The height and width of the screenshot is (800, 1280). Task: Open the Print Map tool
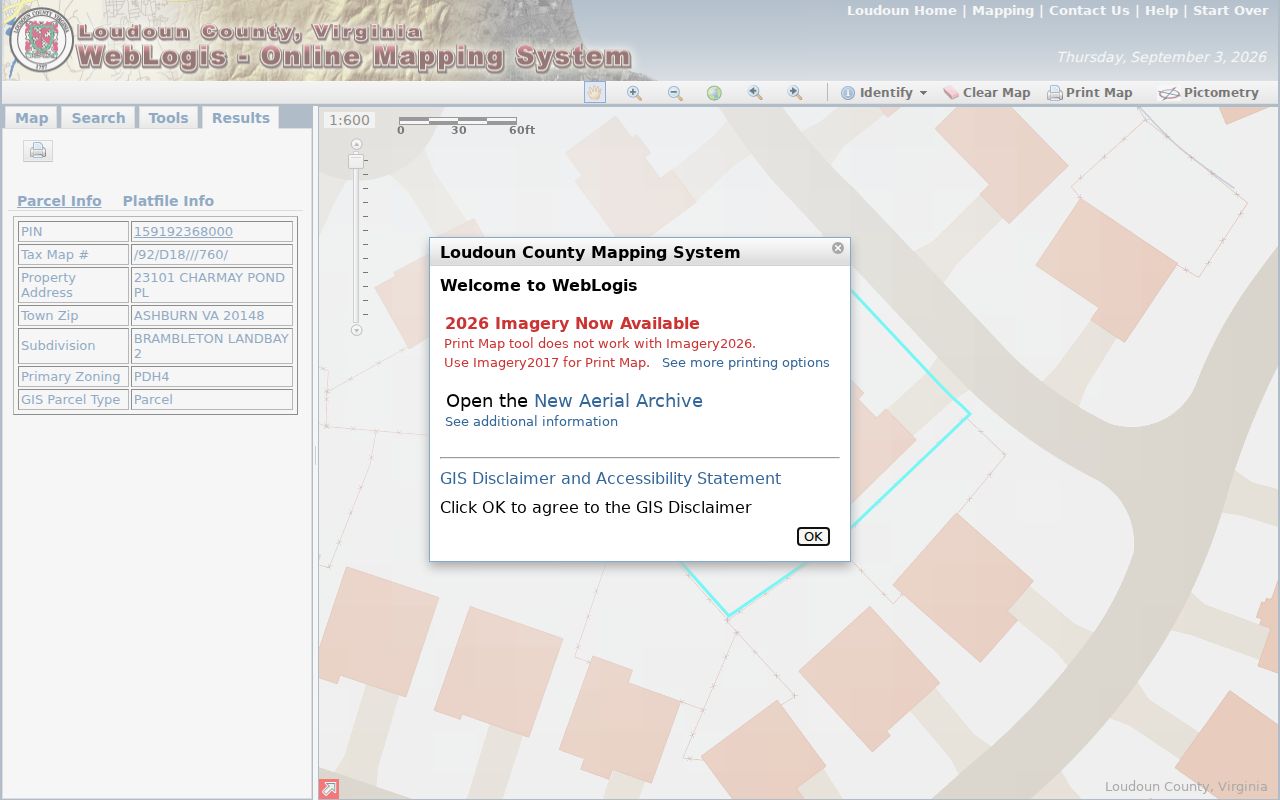pyautogui.click(x=1089, y=93)
